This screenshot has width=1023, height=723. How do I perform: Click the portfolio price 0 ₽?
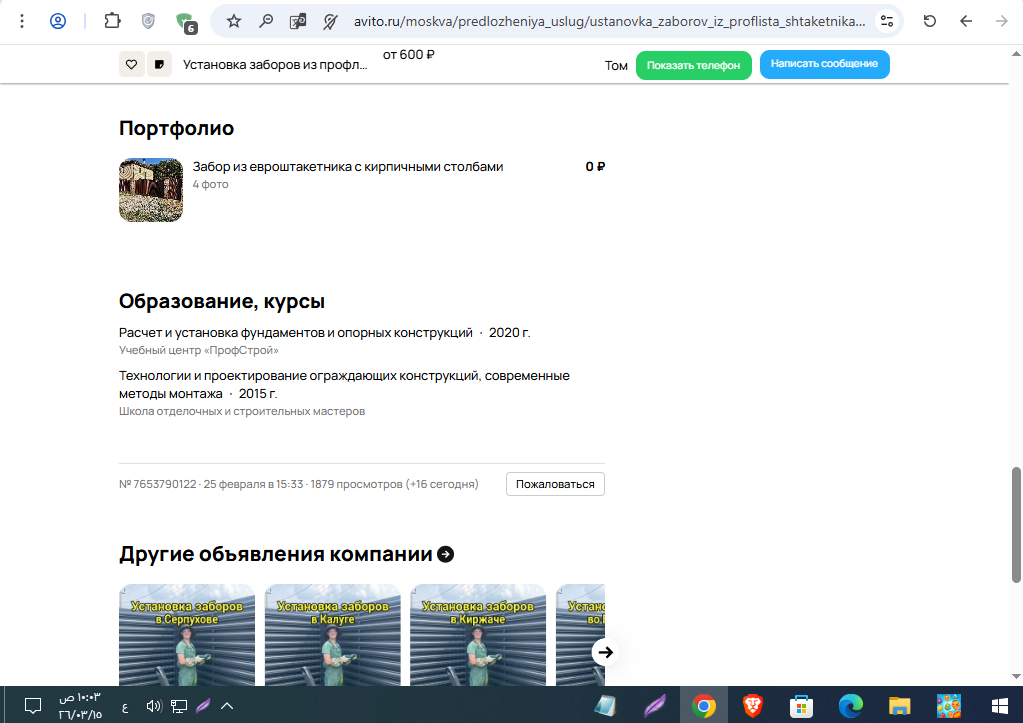pyautogui.click(x=595, y=166)
